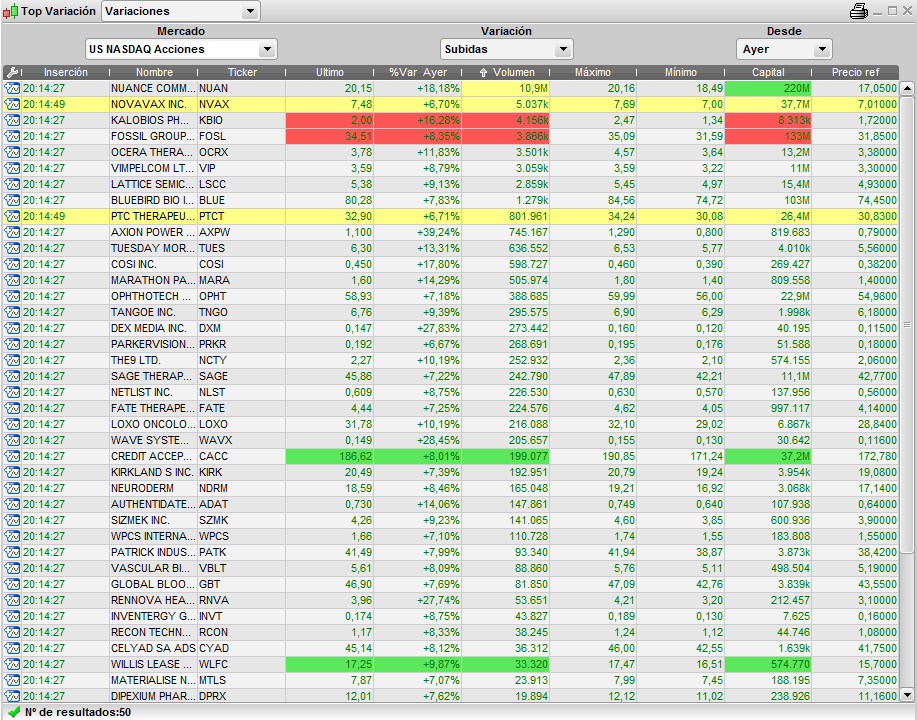Expand the Desde Ayer dropdown
Screen dimensions: 917x720
[x=784, y=49]
